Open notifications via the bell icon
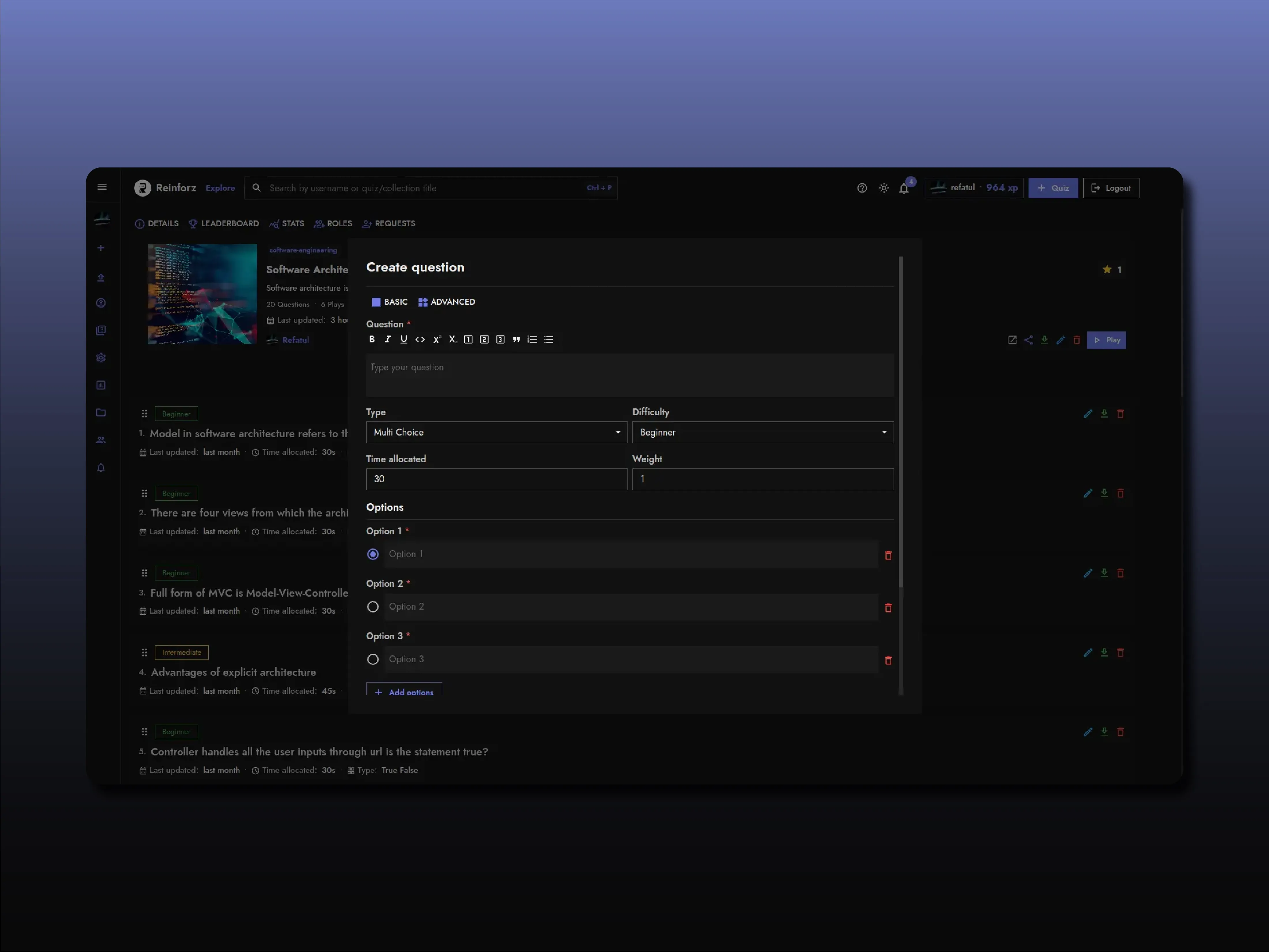 (904, 188)
